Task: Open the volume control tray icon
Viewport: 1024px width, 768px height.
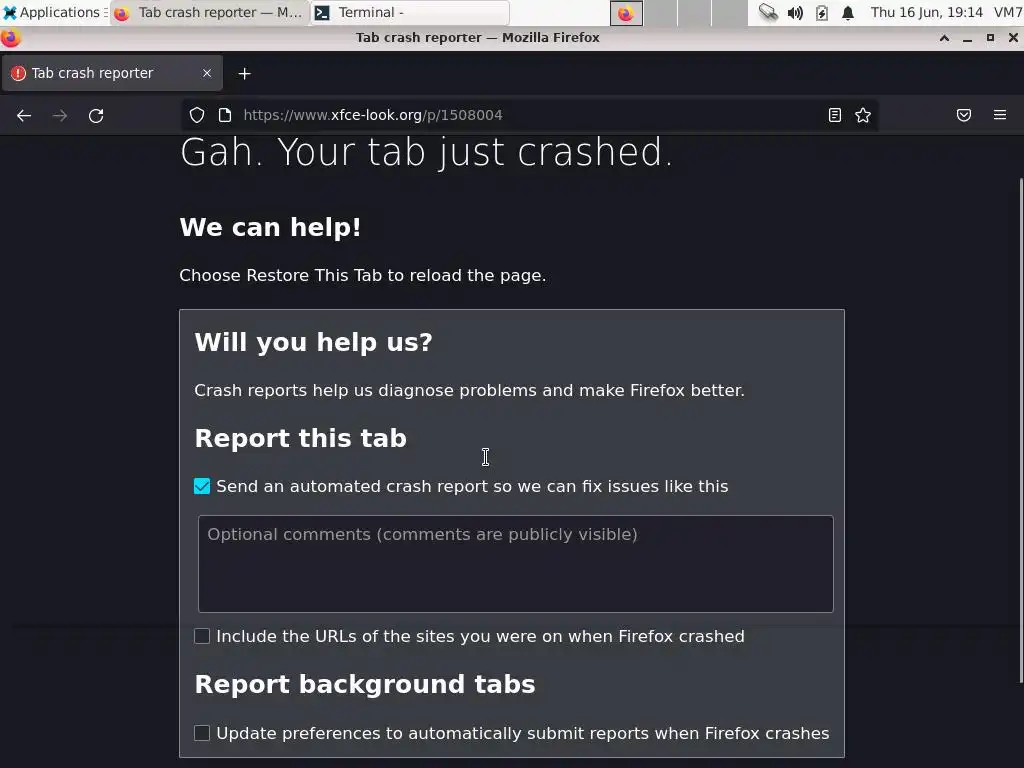Action: tap(795, 13)
